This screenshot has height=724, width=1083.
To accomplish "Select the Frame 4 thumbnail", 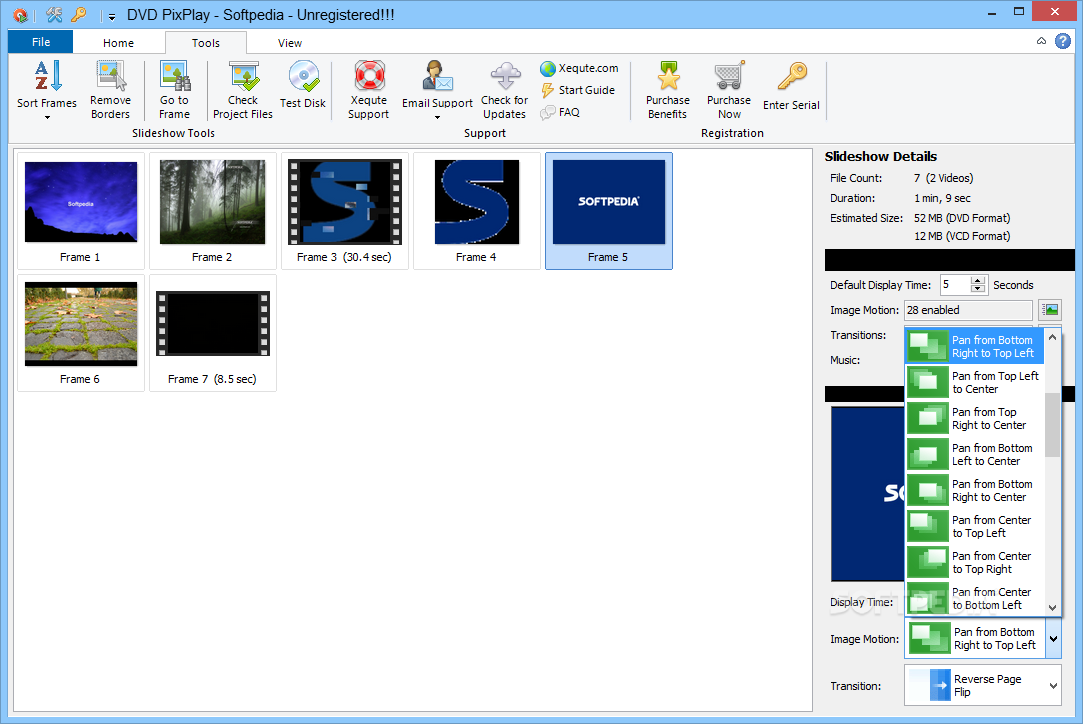I will pos(477,211).
